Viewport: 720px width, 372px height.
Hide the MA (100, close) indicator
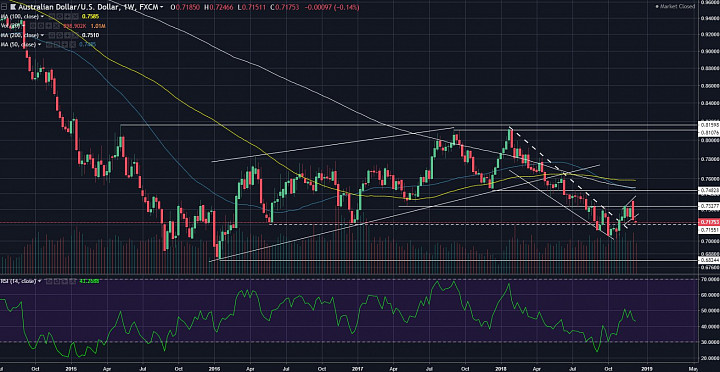tap(52, 17)
